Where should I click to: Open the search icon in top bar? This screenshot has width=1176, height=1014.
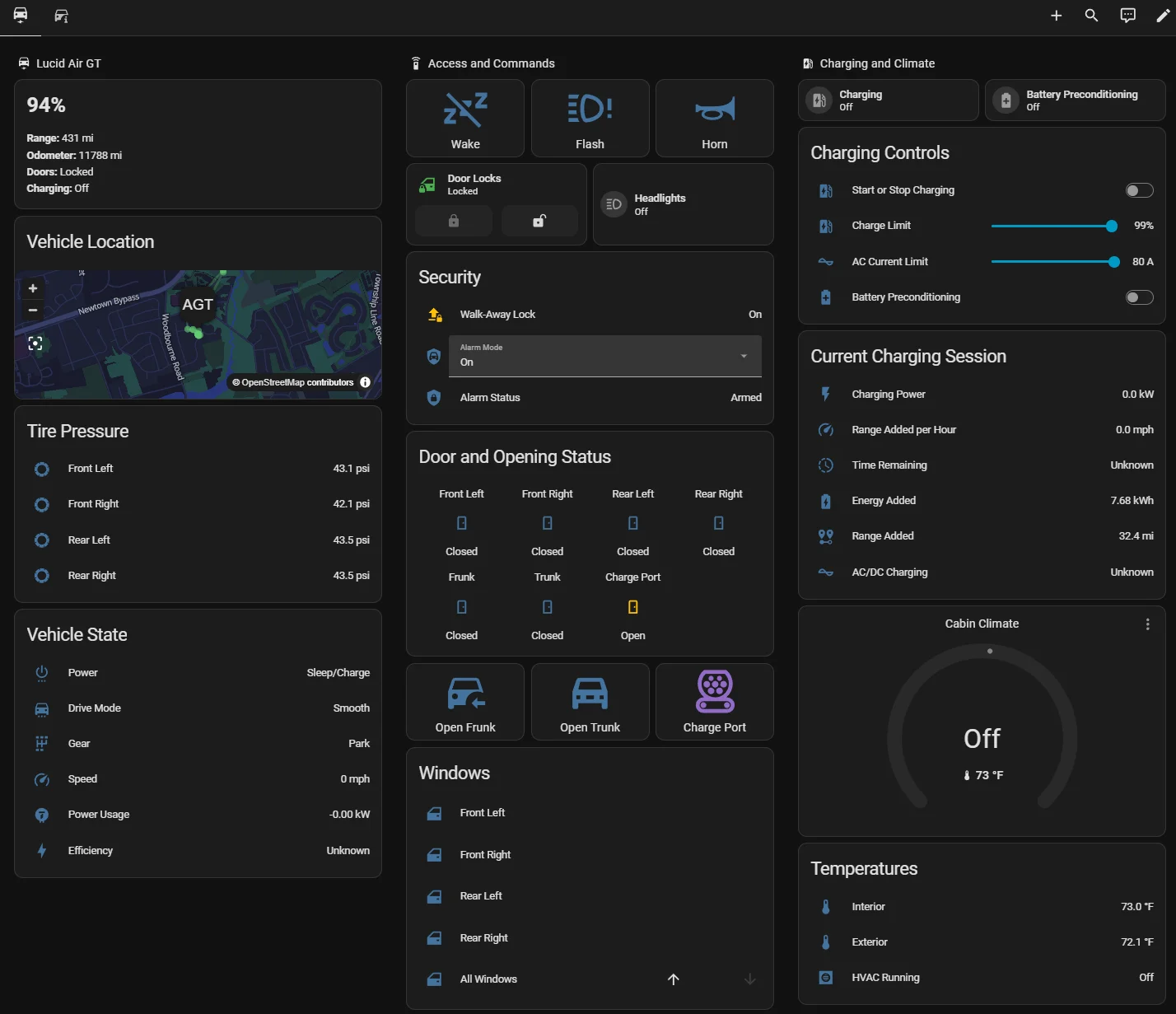click(1091, 16)
